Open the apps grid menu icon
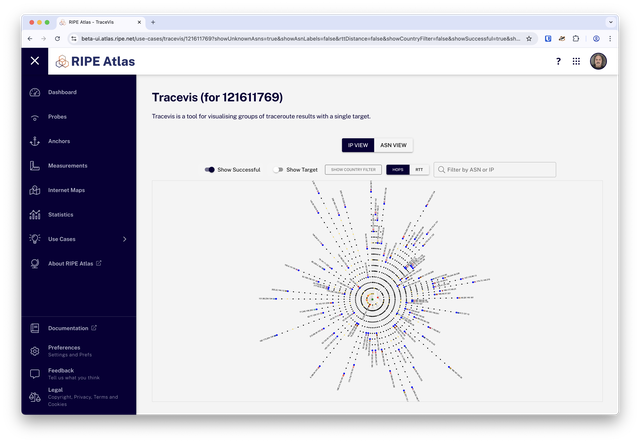 pyautogui.click(x=576, y=61)
